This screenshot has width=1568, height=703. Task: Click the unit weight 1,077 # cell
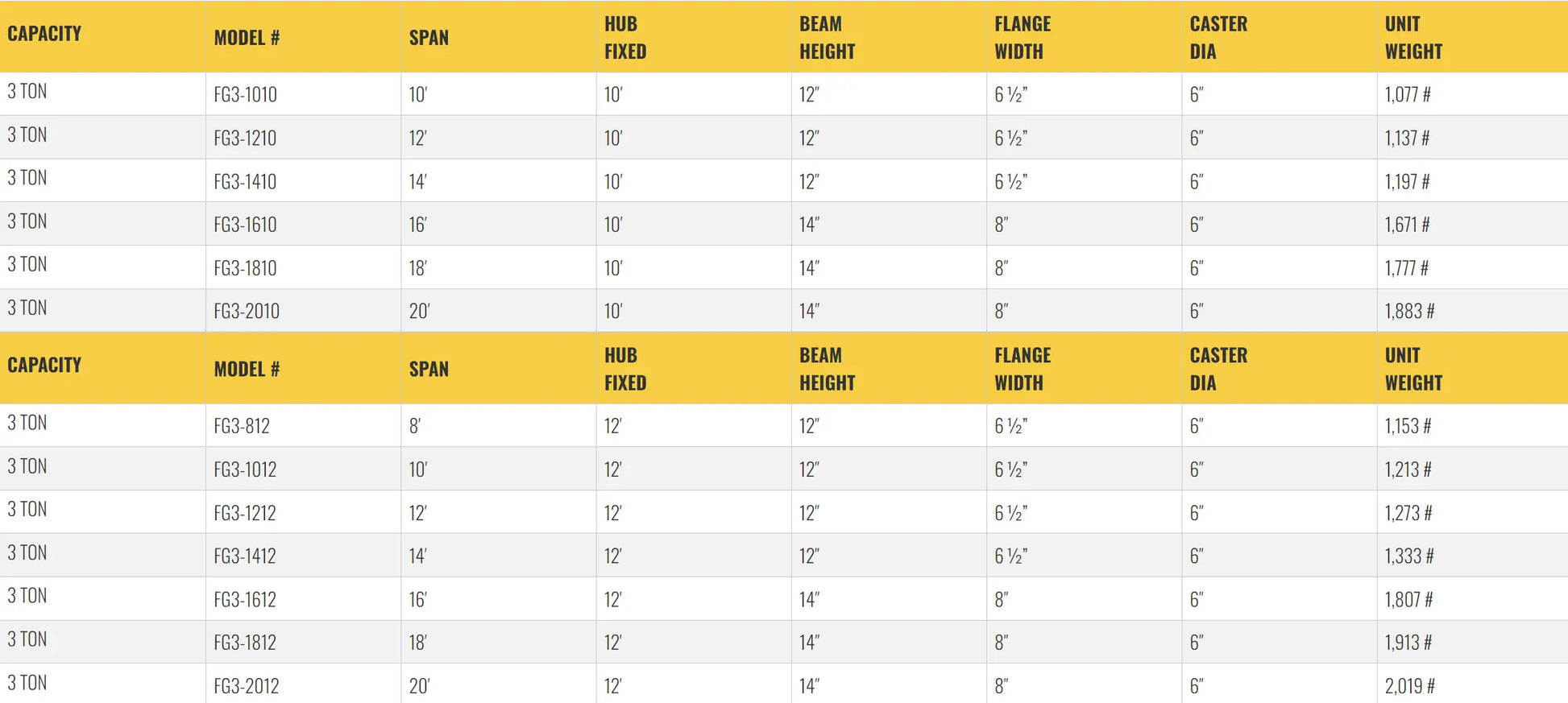pos(1408,95)
